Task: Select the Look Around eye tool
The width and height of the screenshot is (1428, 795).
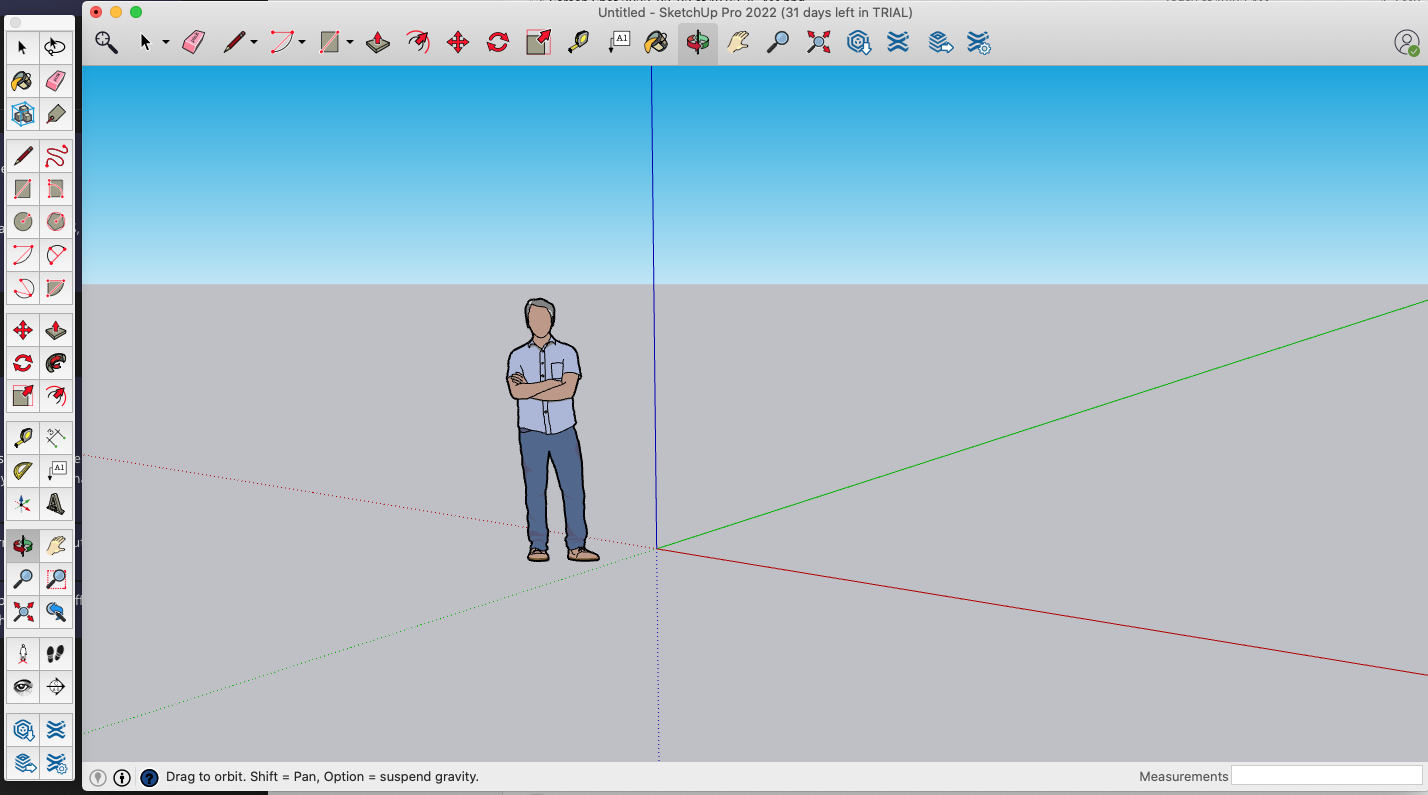Action: (x=23, y=687)
